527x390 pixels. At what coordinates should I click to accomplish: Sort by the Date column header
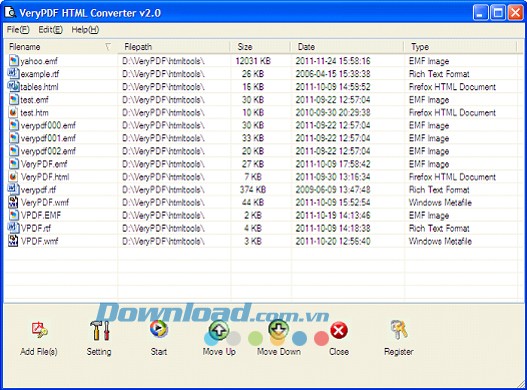click(348, 46)
